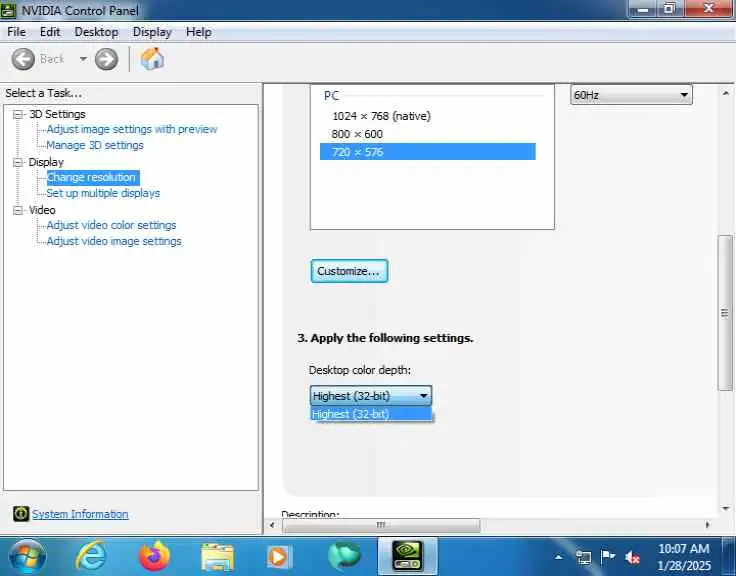Screen dimensions: 736x576
Task: Open Manage 3D settings
Action: click(x=95, y=145)
